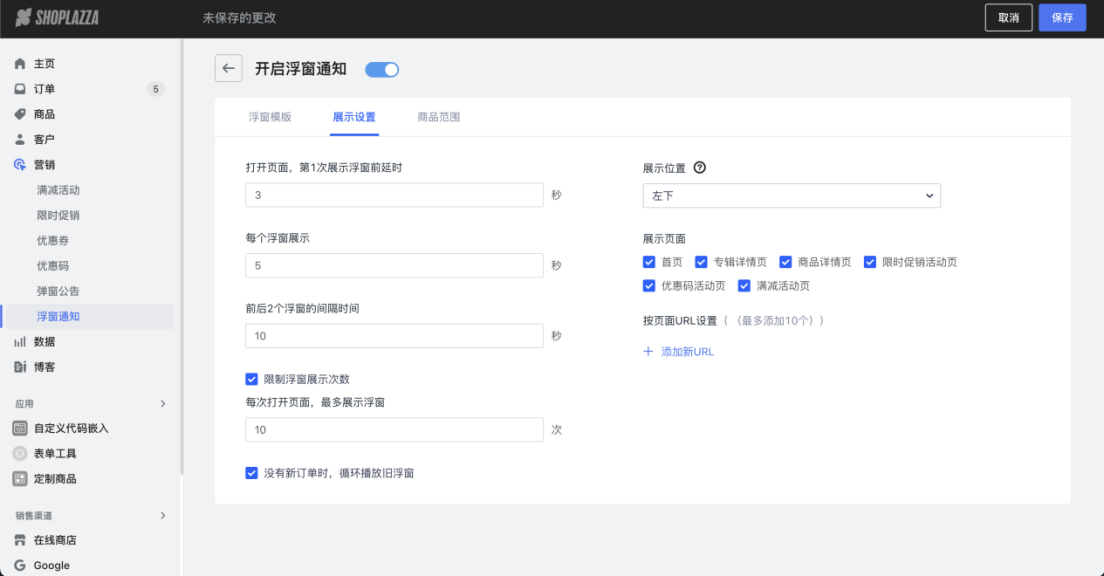Click the customer person icon beside 客户
The image size is (1104, 576).
click(20, 139)
